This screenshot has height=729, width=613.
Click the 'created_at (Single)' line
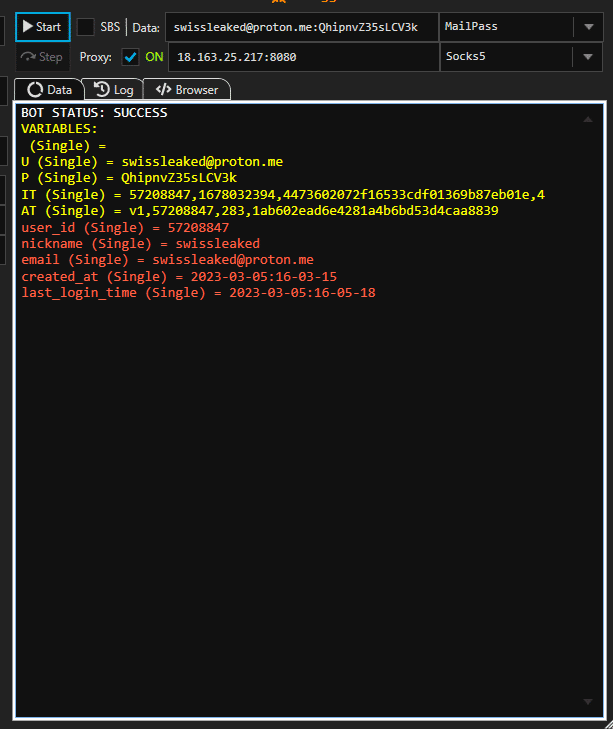tap(179, 277)
